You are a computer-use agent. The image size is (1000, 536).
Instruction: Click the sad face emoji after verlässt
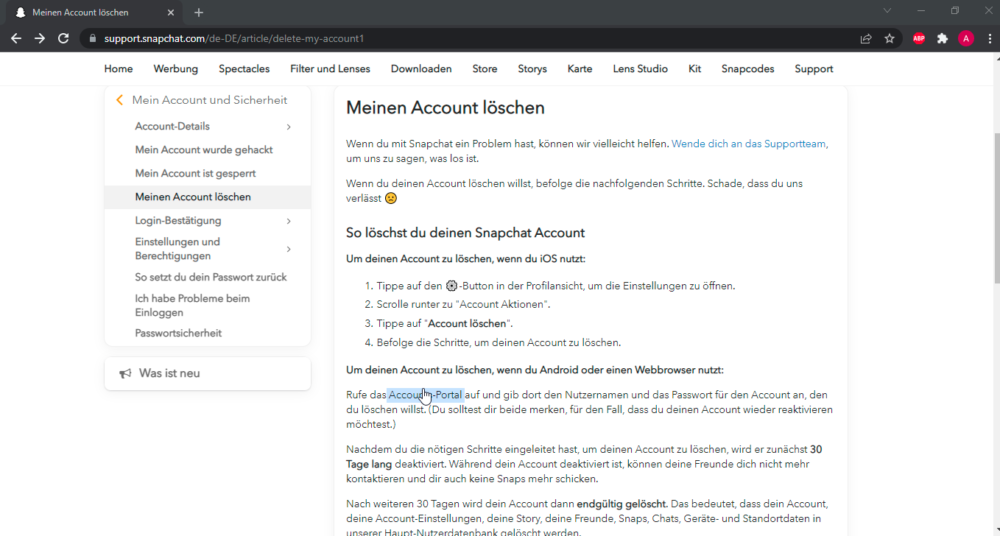tap(390, 198)
